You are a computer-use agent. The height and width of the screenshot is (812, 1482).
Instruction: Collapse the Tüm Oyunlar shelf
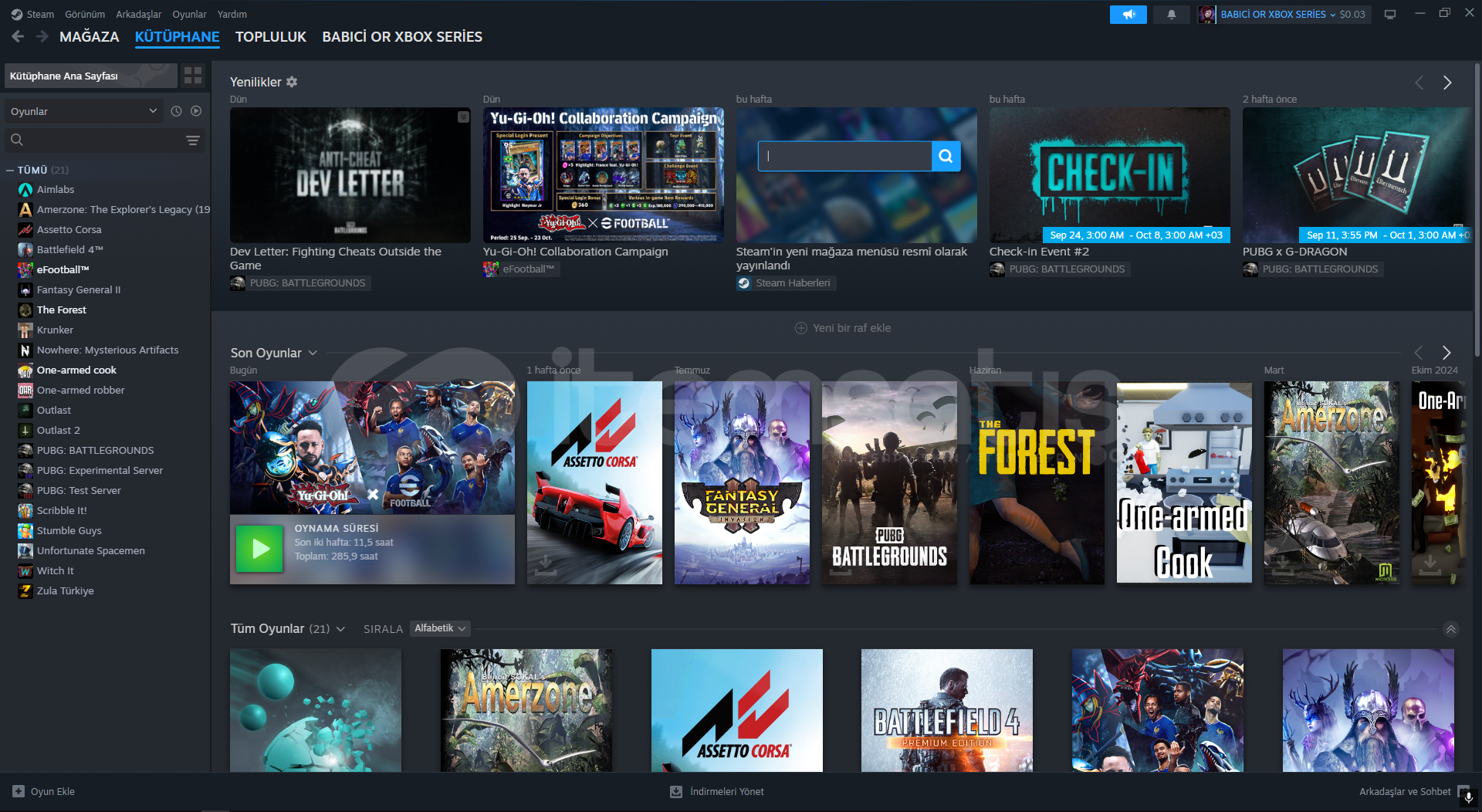(x=1451, y=629)
